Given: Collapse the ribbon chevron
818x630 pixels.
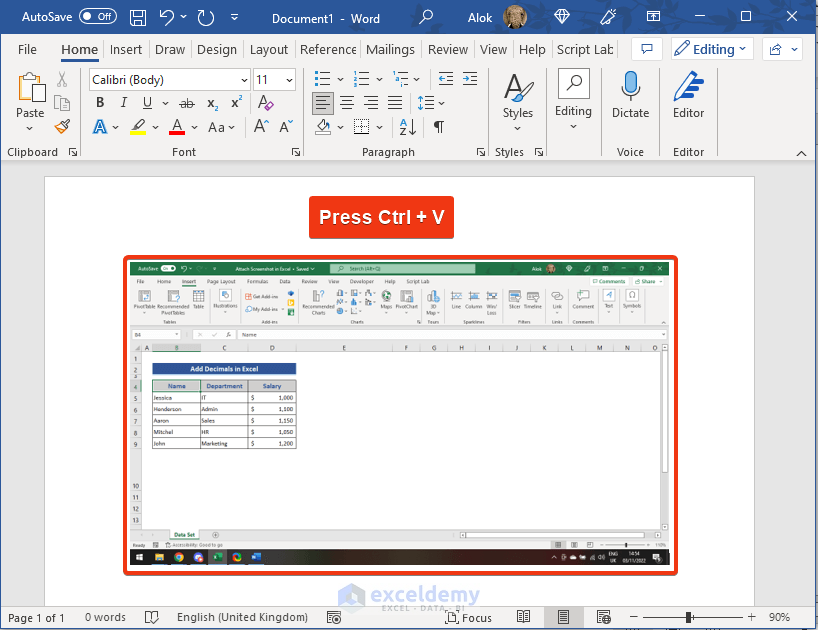Looking at the screenshot, I should [801, 153].
